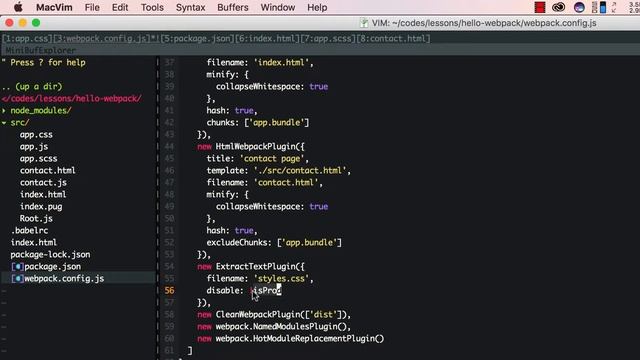
Task: Click 'webpack.HotModuleReplacementPlugin()' on line 60
Action: click(x=300, y=339)
